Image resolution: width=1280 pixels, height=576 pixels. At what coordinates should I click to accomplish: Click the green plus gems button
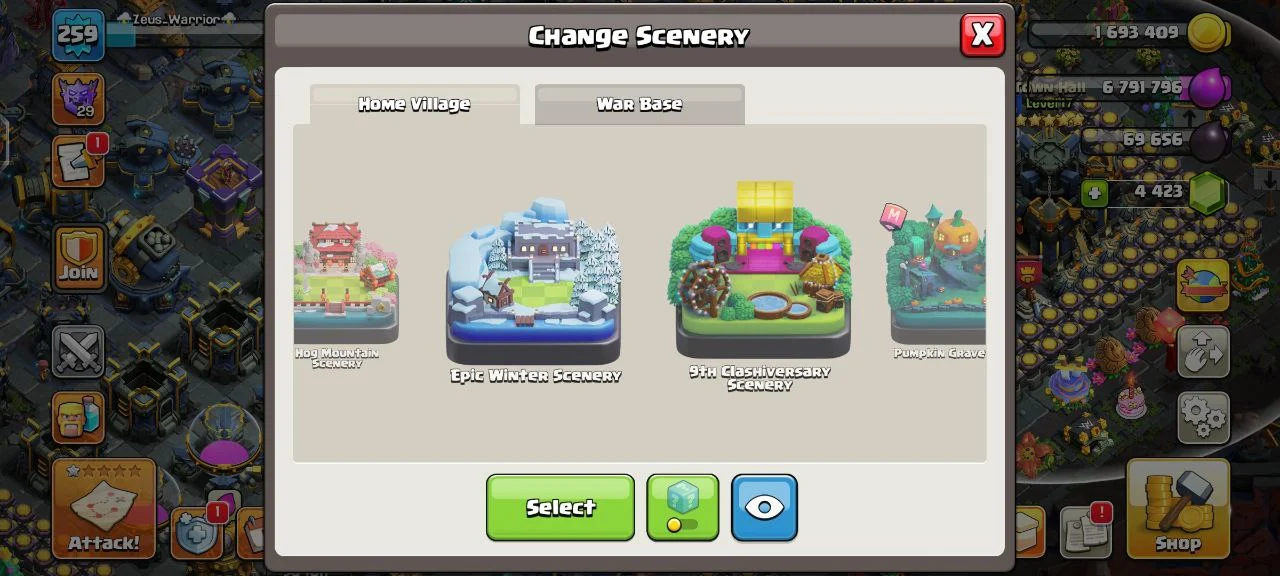point(1094,192)
